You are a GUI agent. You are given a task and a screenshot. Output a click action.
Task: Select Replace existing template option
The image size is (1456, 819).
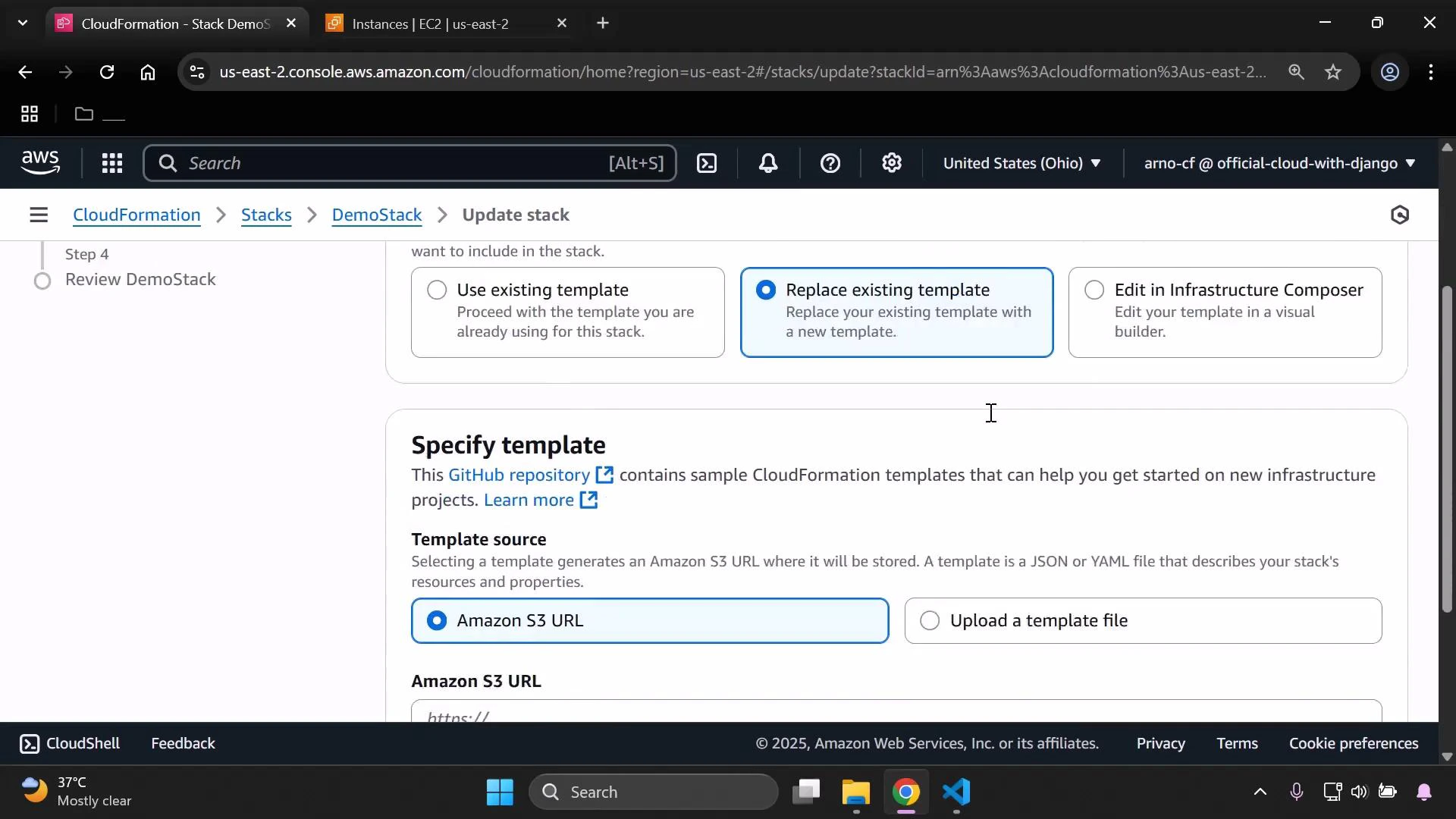tap(896, 312)
